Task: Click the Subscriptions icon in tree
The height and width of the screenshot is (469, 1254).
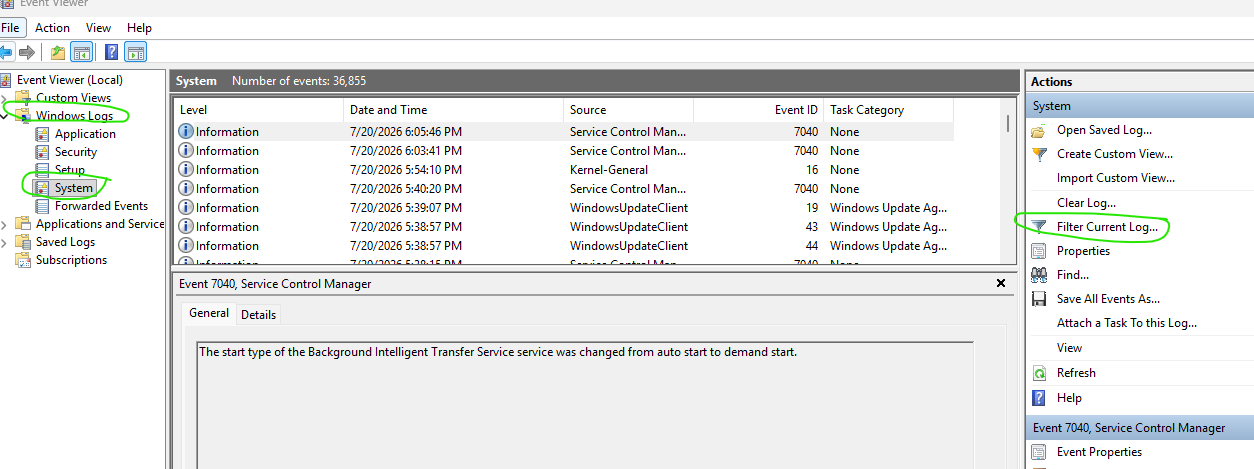Action: 23,260
